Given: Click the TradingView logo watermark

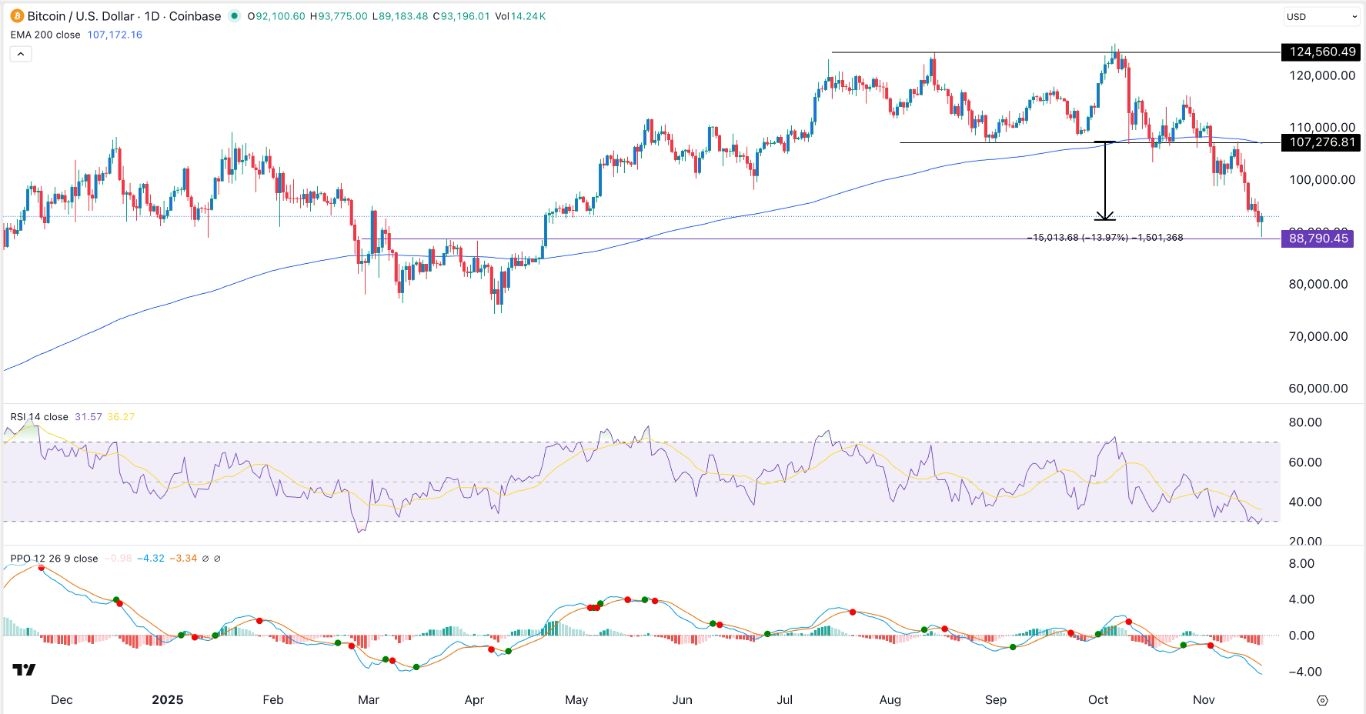Looking at the screenshot, I should (x=22, y=668).
